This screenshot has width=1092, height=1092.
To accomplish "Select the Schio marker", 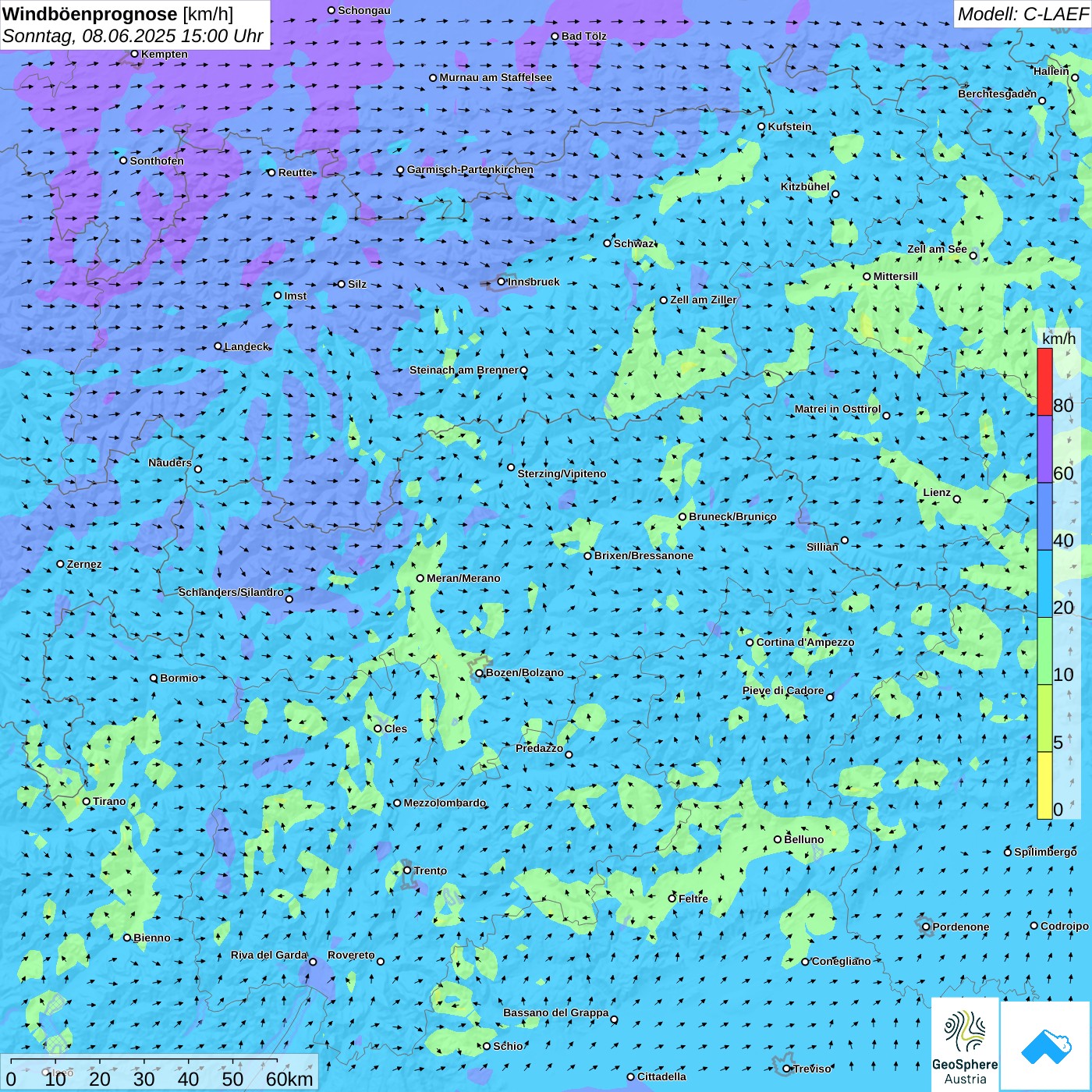I will (487, 1046).
